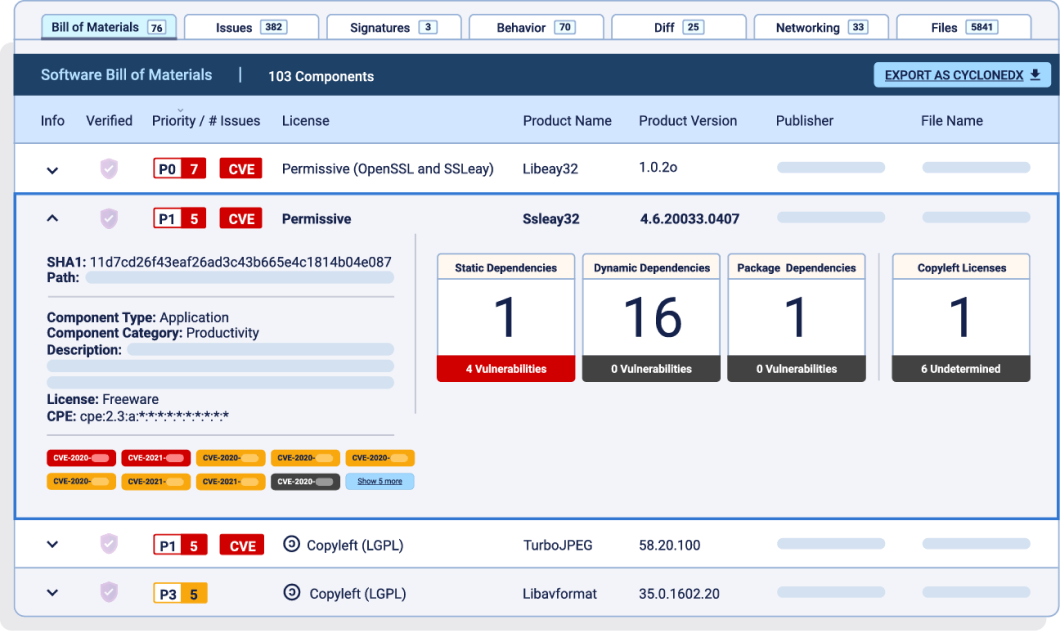Switch to the Issues tab
Screen dimensions: 1060x631
(251, 27)
